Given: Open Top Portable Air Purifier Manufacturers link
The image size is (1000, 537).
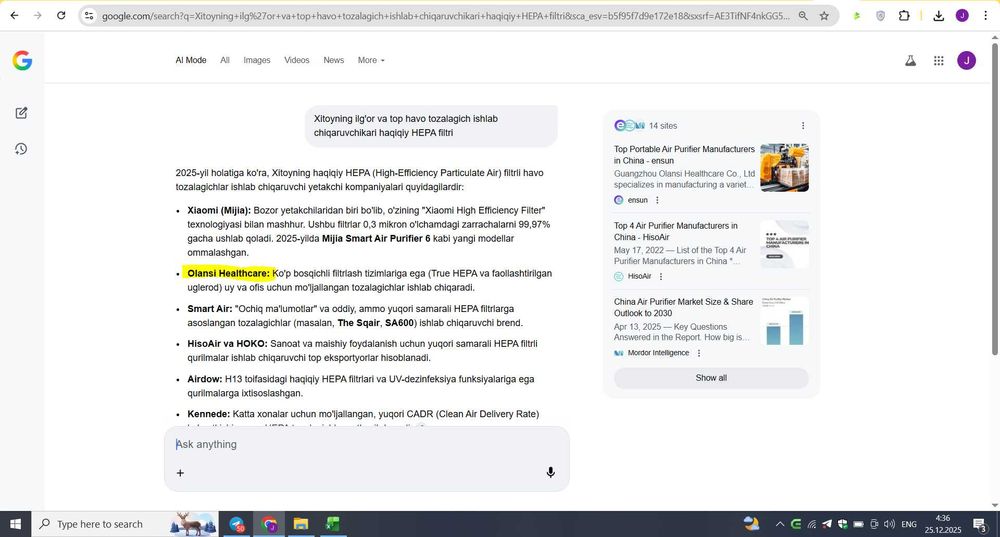Looking at the screenshot, I should (684, 154).
